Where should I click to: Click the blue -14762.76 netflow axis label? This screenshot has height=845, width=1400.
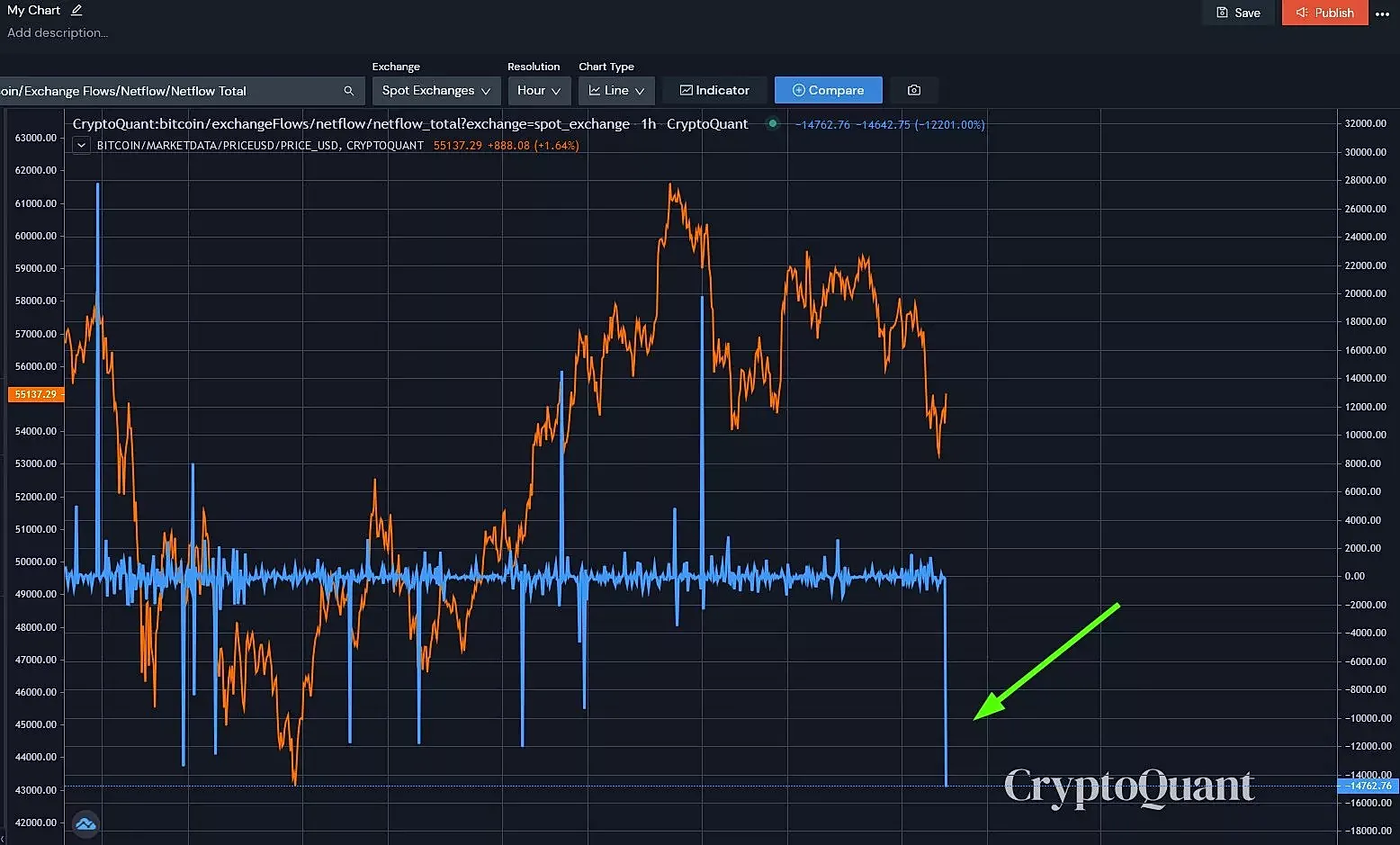coord(1368,786)
